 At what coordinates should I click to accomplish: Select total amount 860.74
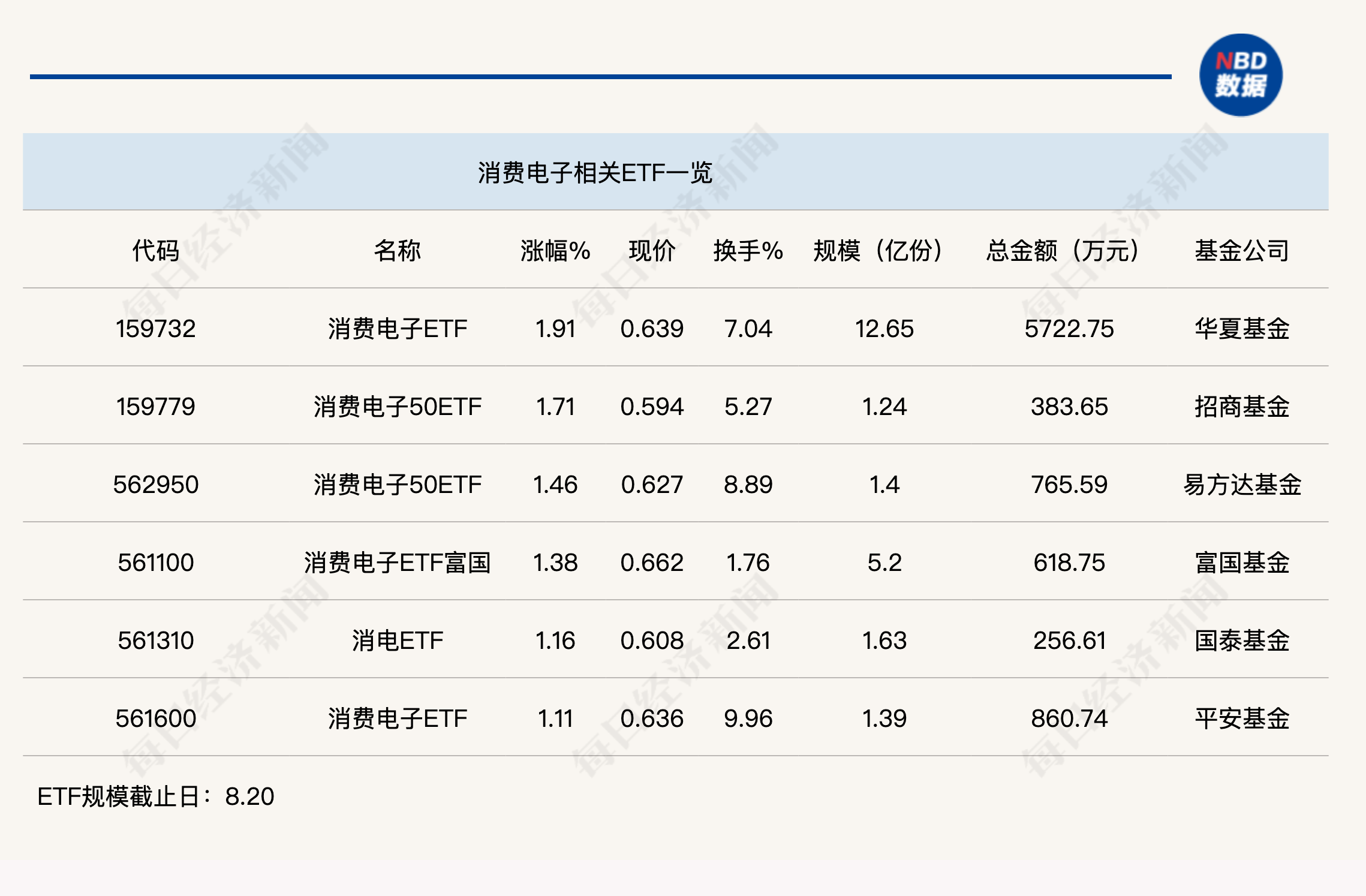point(1069,718)
